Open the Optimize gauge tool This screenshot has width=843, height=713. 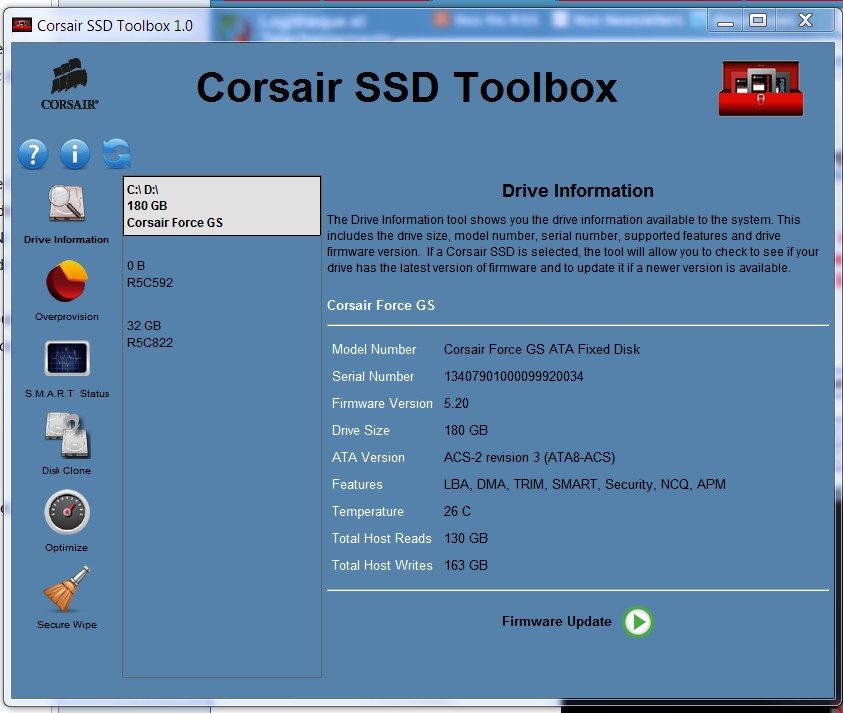point(67,512)
